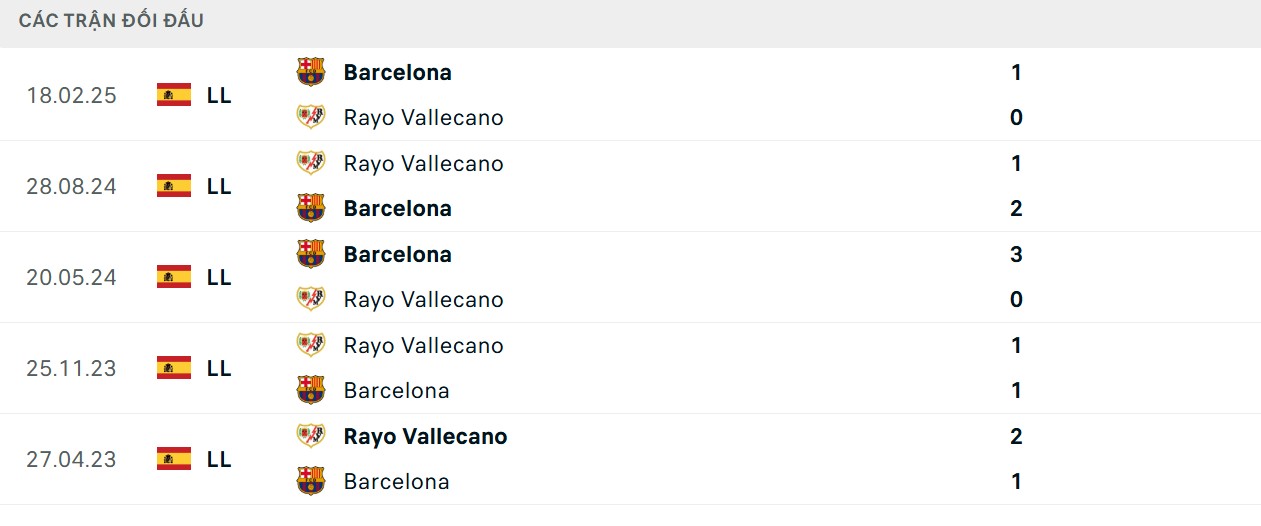Click Barcelona crest in 27.04.23 match
The width and height of the screenshot is (1261, 526).
click(311, 481)
